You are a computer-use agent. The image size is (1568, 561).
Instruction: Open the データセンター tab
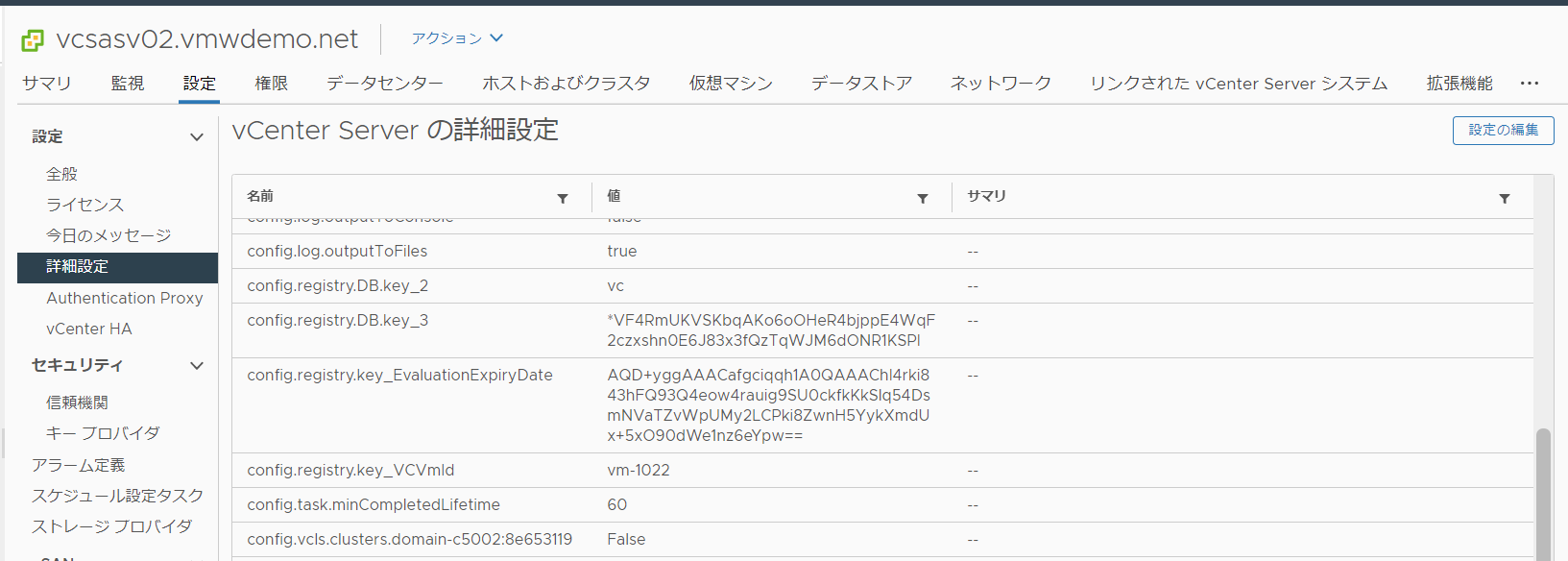click(x=385, y=84)
